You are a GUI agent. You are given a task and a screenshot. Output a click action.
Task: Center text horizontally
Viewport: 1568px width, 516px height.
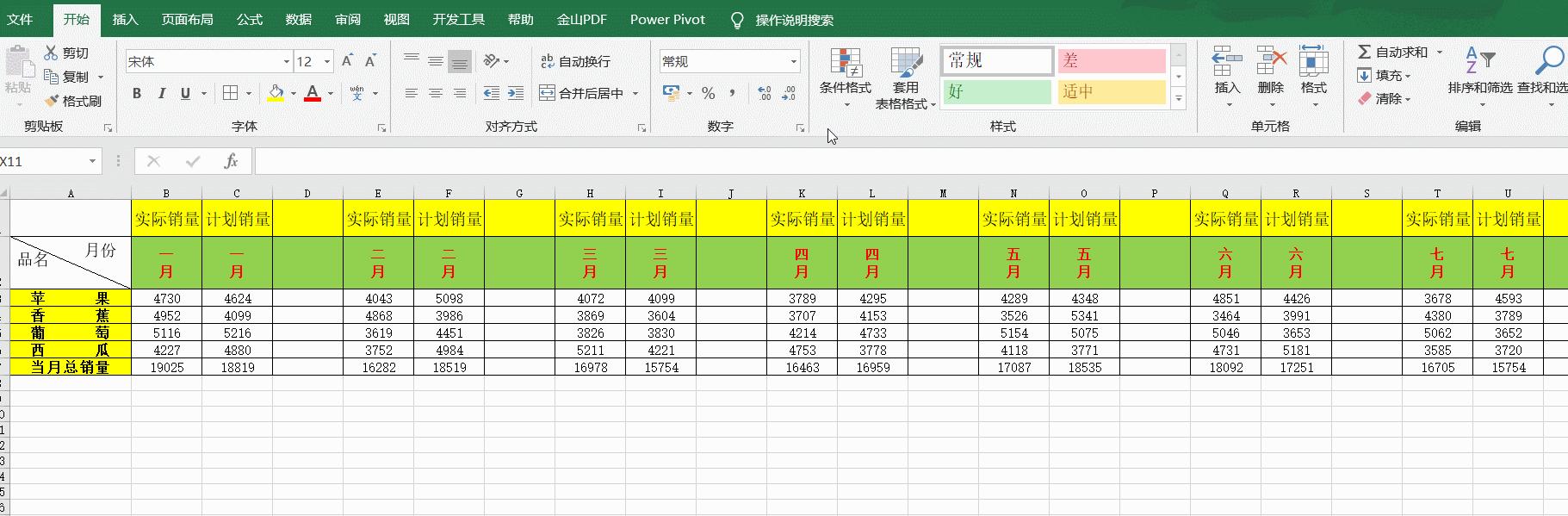[x=436, y=92]
